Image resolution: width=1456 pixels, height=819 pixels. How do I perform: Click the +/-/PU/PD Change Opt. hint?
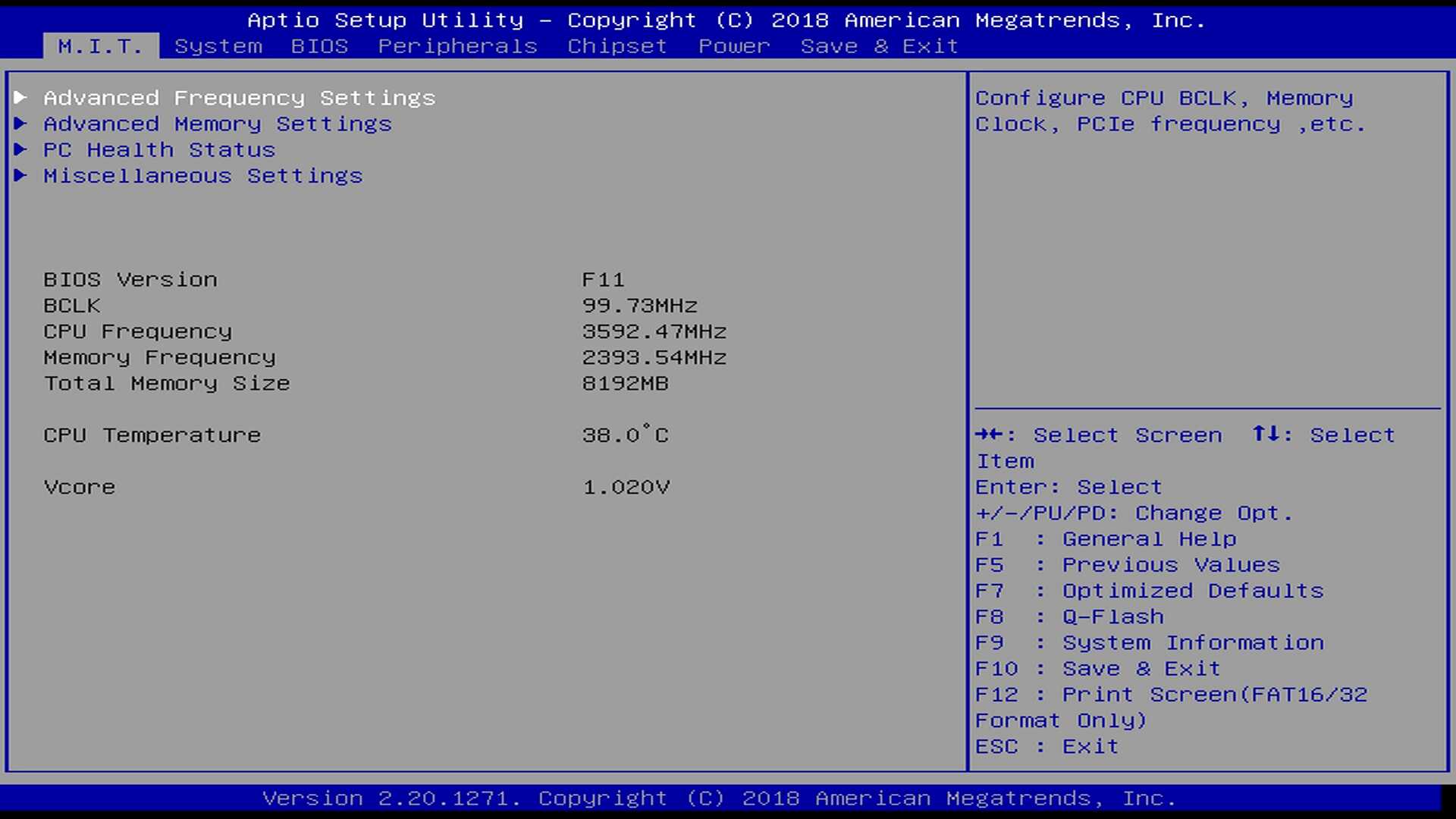(x=1134, y=513)
